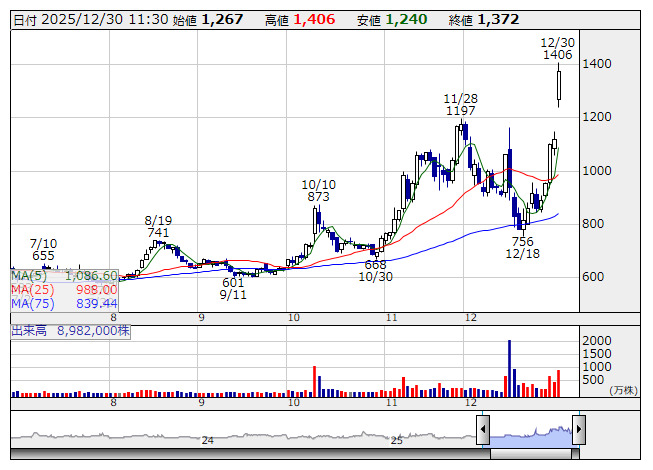Click the 出来高 volume label
The image size is (653, 470).
(x=29, y=329)
